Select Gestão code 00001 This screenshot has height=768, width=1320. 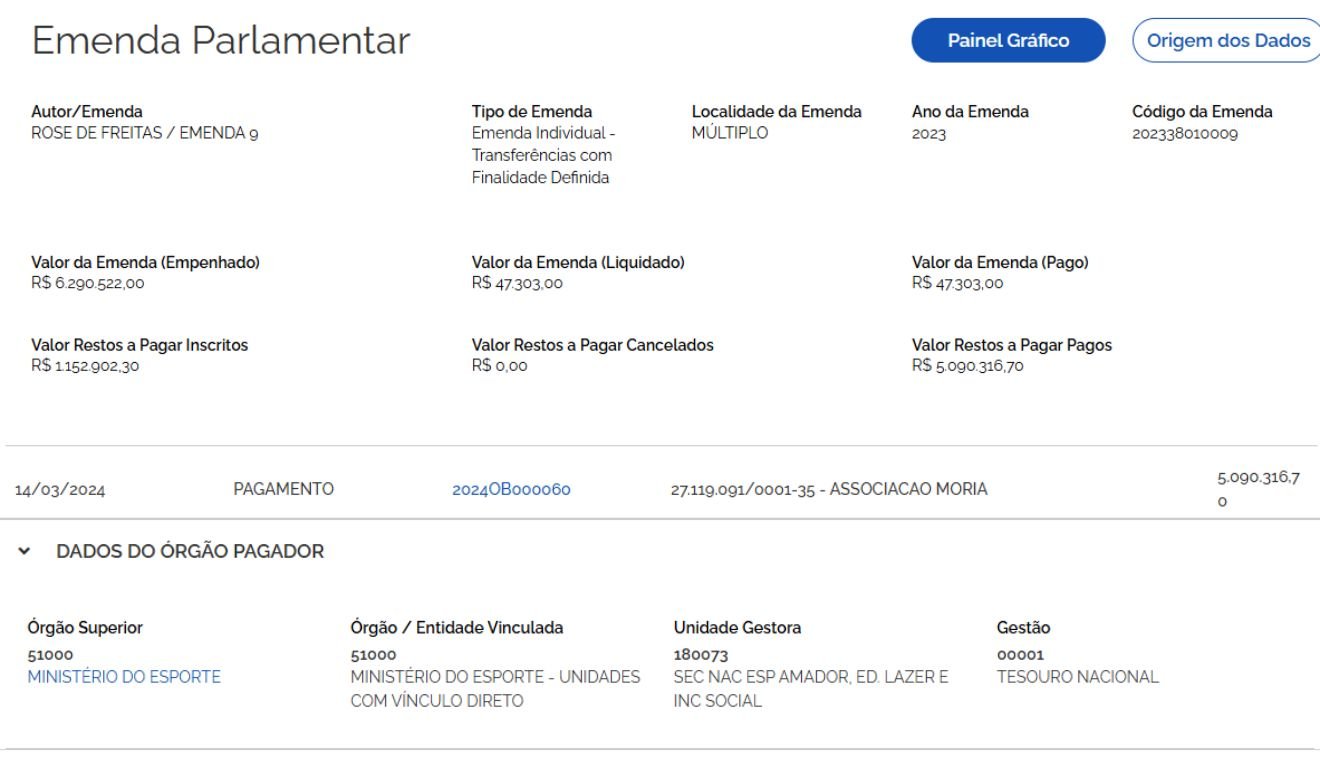click(1020, 656)
